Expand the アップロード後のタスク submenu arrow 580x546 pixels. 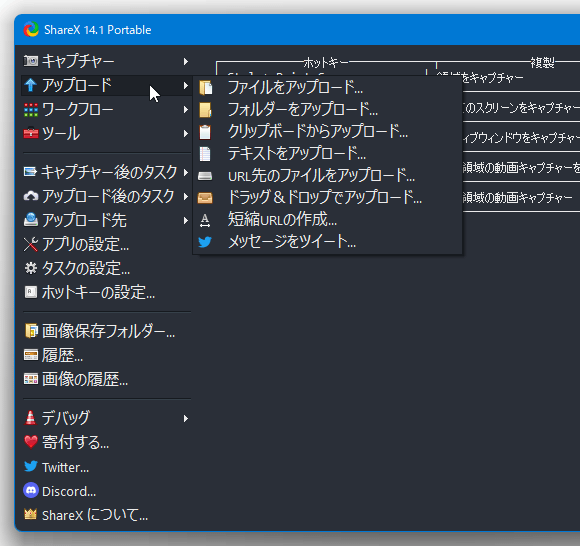[186, 196]
